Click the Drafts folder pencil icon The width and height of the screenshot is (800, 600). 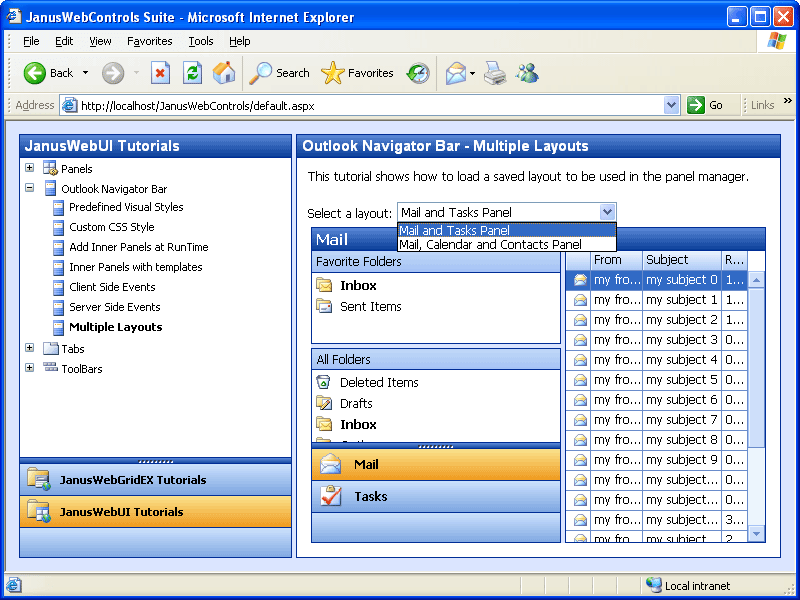[324, 403]
